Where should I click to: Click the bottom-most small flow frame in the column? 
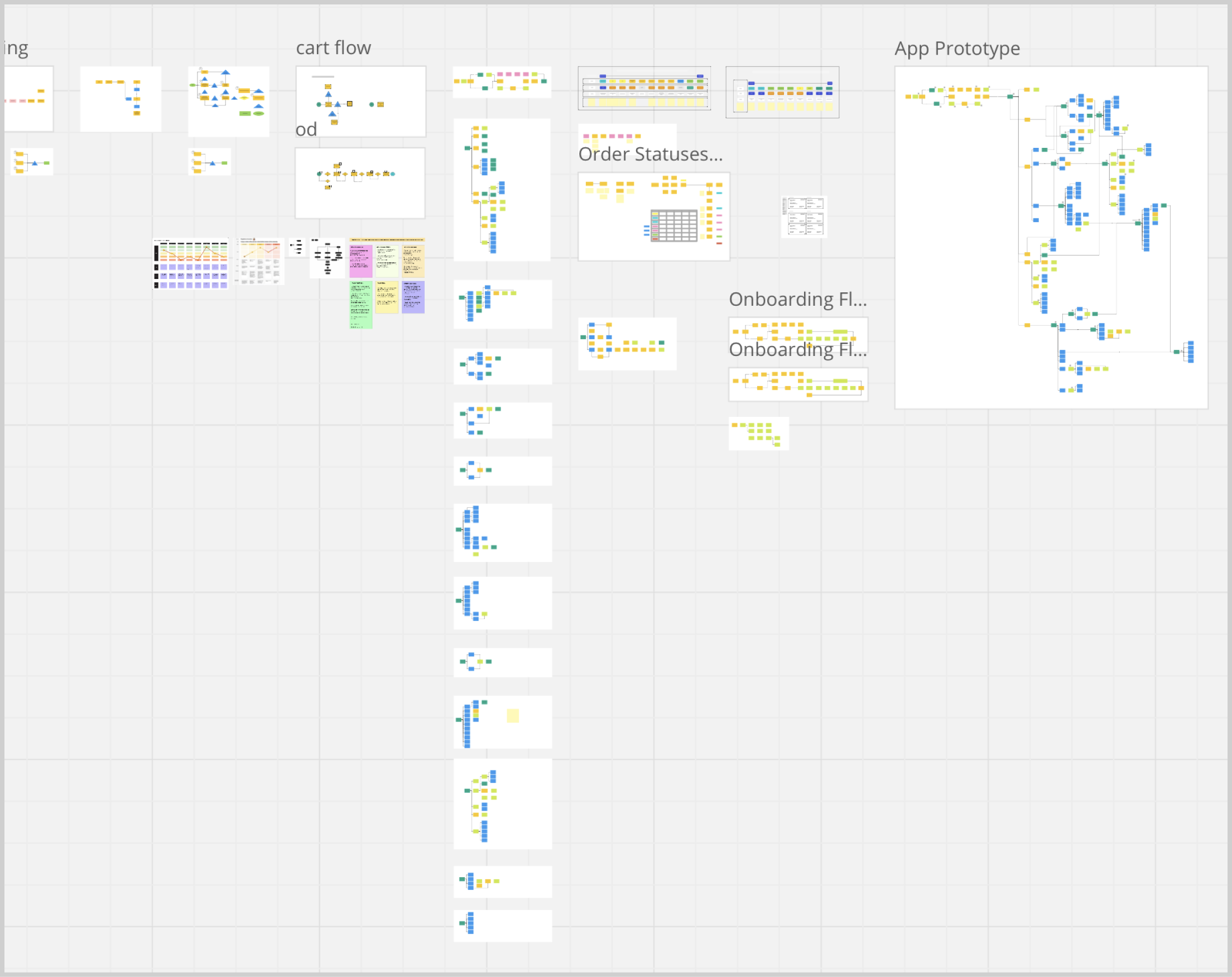pyautogui.click(x=502, y=925)
